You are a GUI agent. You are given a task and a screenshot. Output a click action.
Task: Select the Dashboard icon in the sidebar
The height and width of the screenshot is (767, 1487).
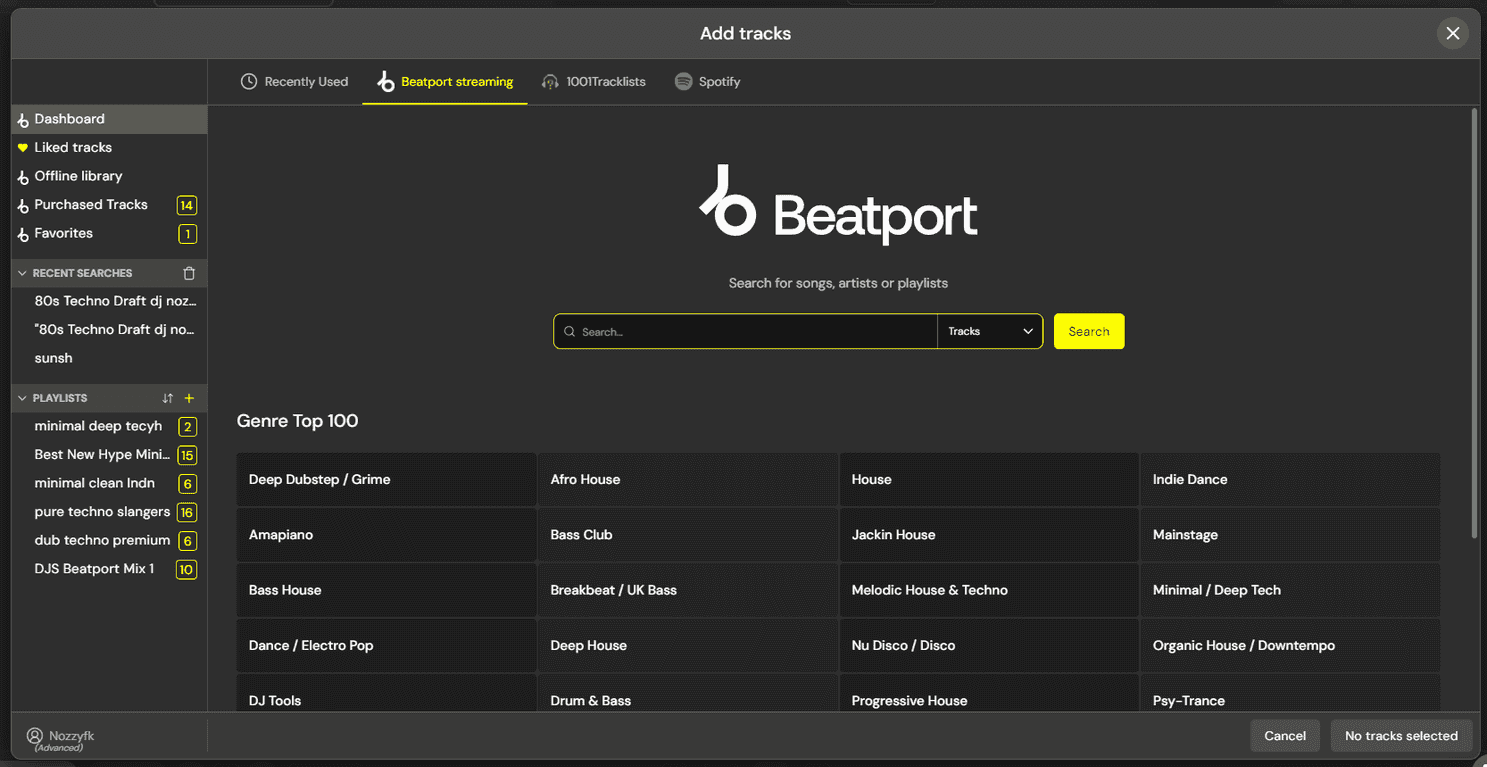coord(23,118)
